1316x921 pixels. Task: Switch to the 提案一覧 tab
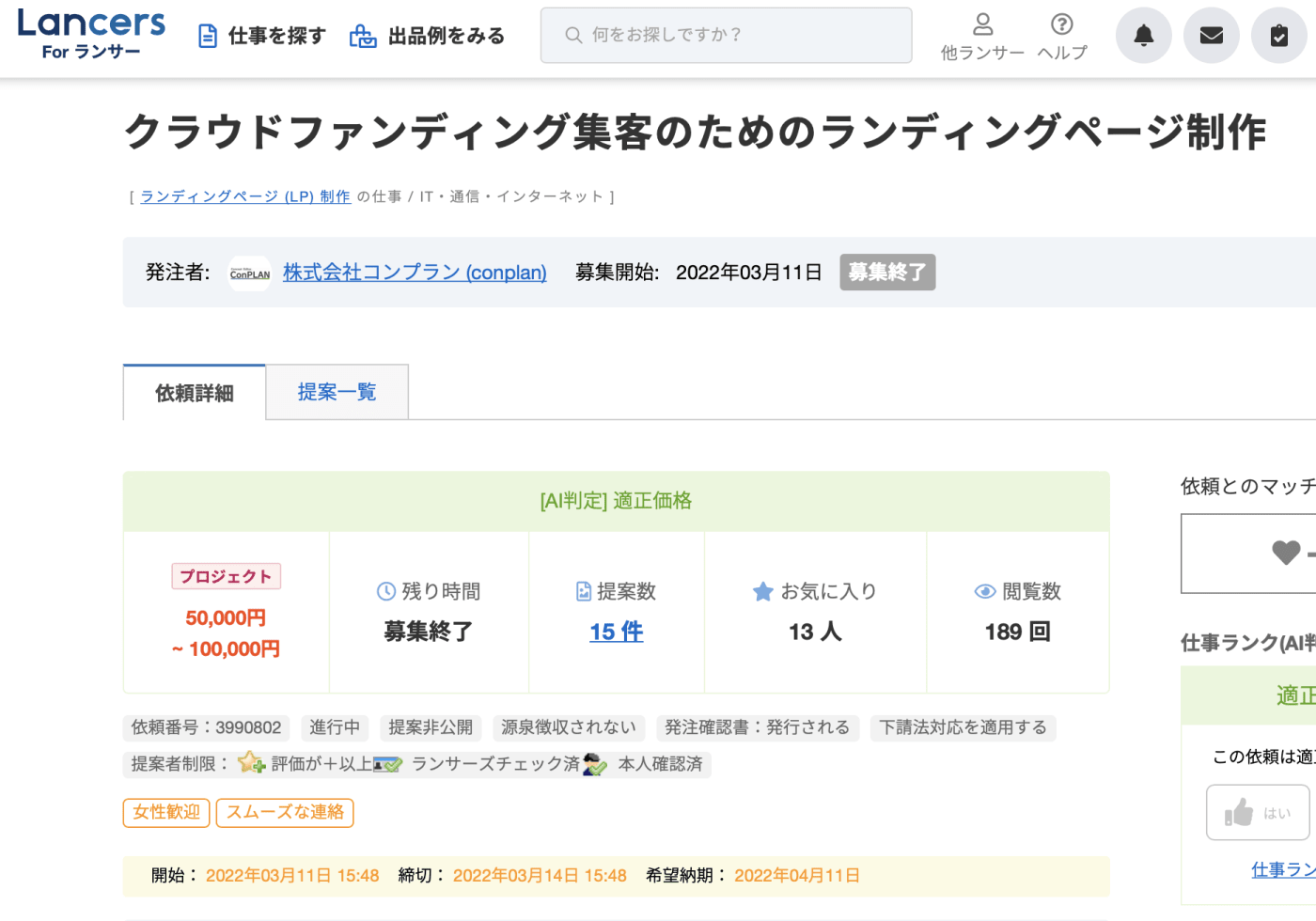click(x=337, y=392)
